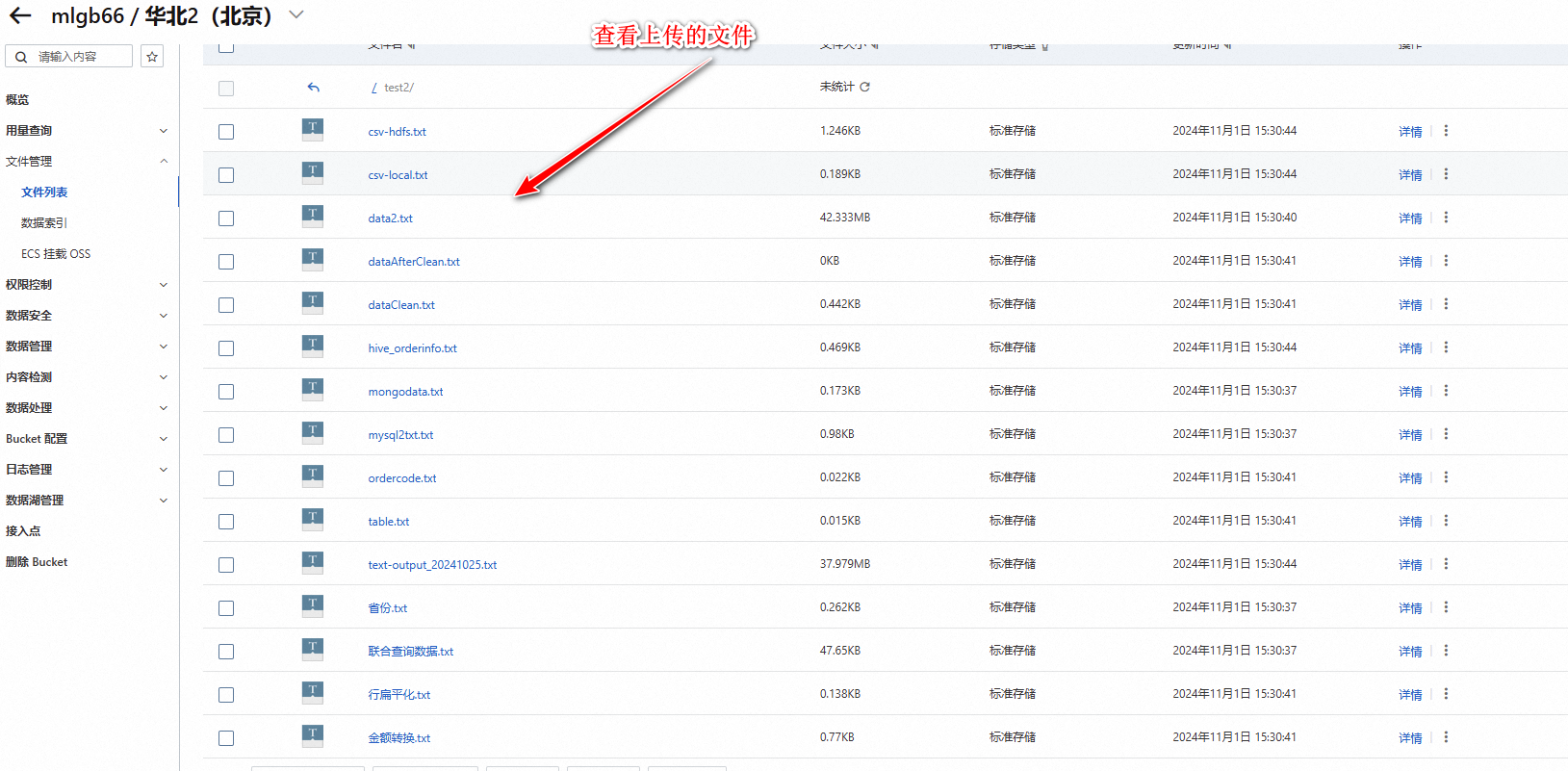
Task: Open the dataAfterClean.txt file link
Action: coord(414,262)
